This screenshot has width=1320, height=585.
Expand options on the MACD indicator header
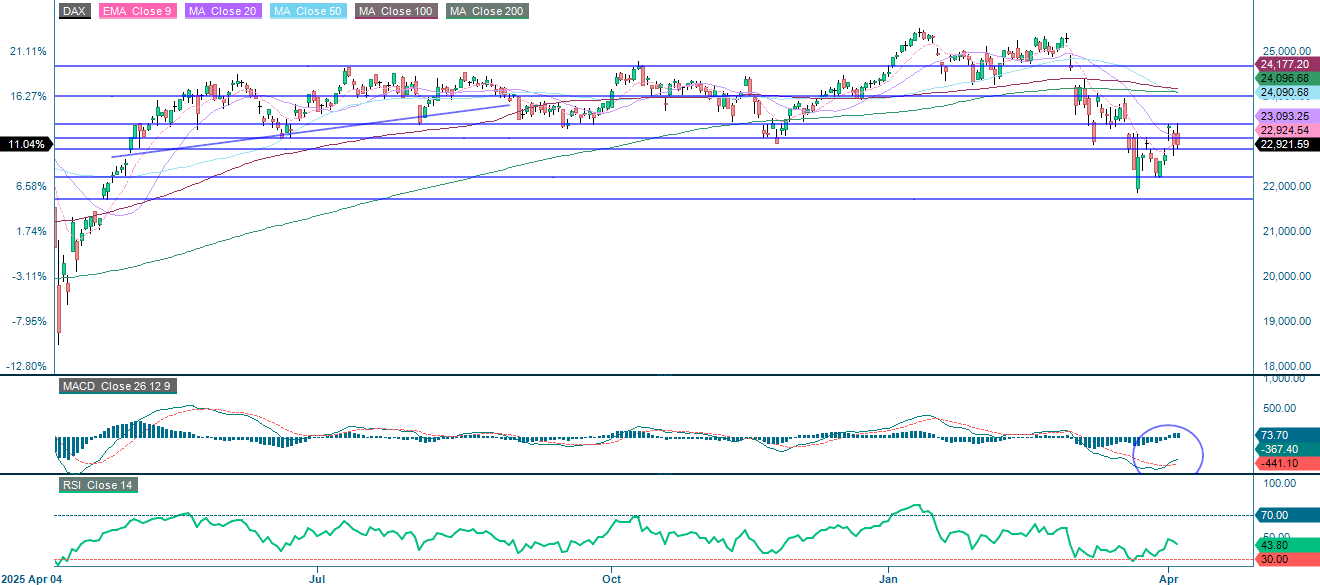tap(121, 386)
